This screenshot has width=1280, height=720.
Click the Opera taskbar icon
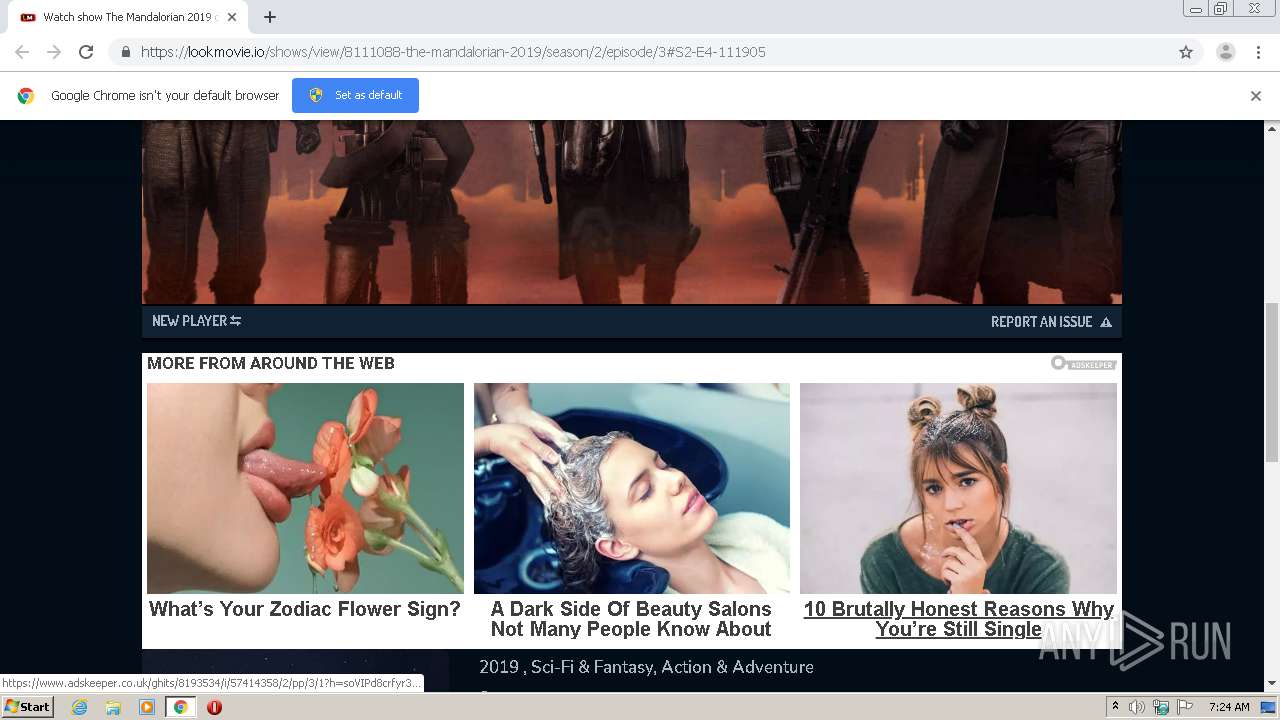[x=214, y=707]
